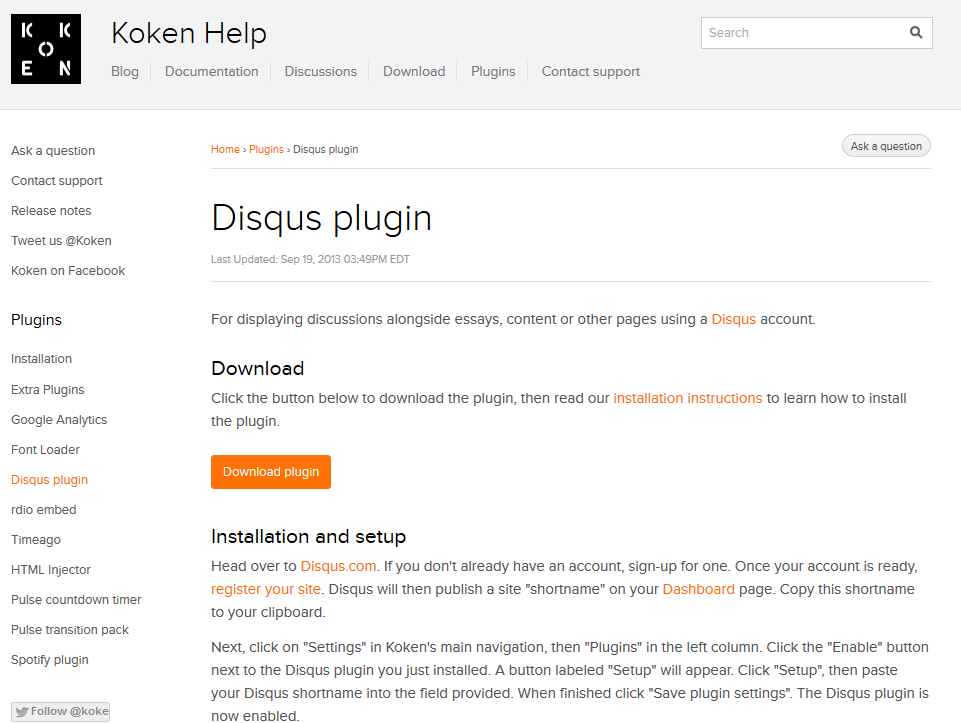Screen dimensions: 961x723
Task: Open the Dashboard link
Action: tap(698, 589)
